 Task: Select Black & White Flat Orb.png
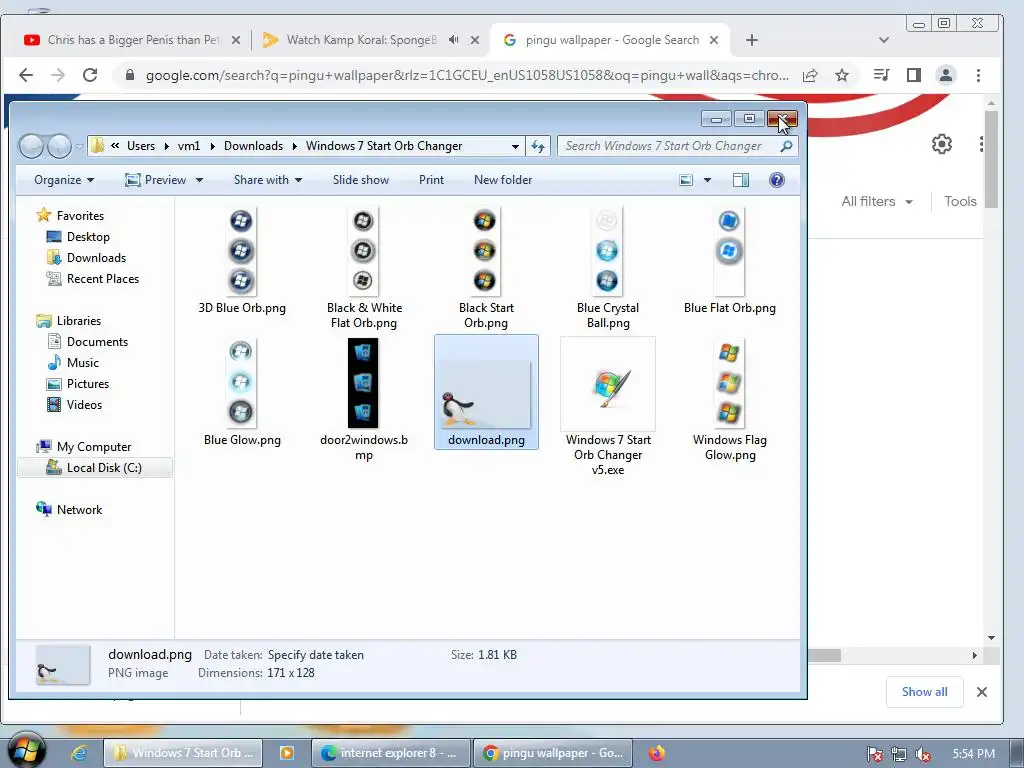(364, 268)
